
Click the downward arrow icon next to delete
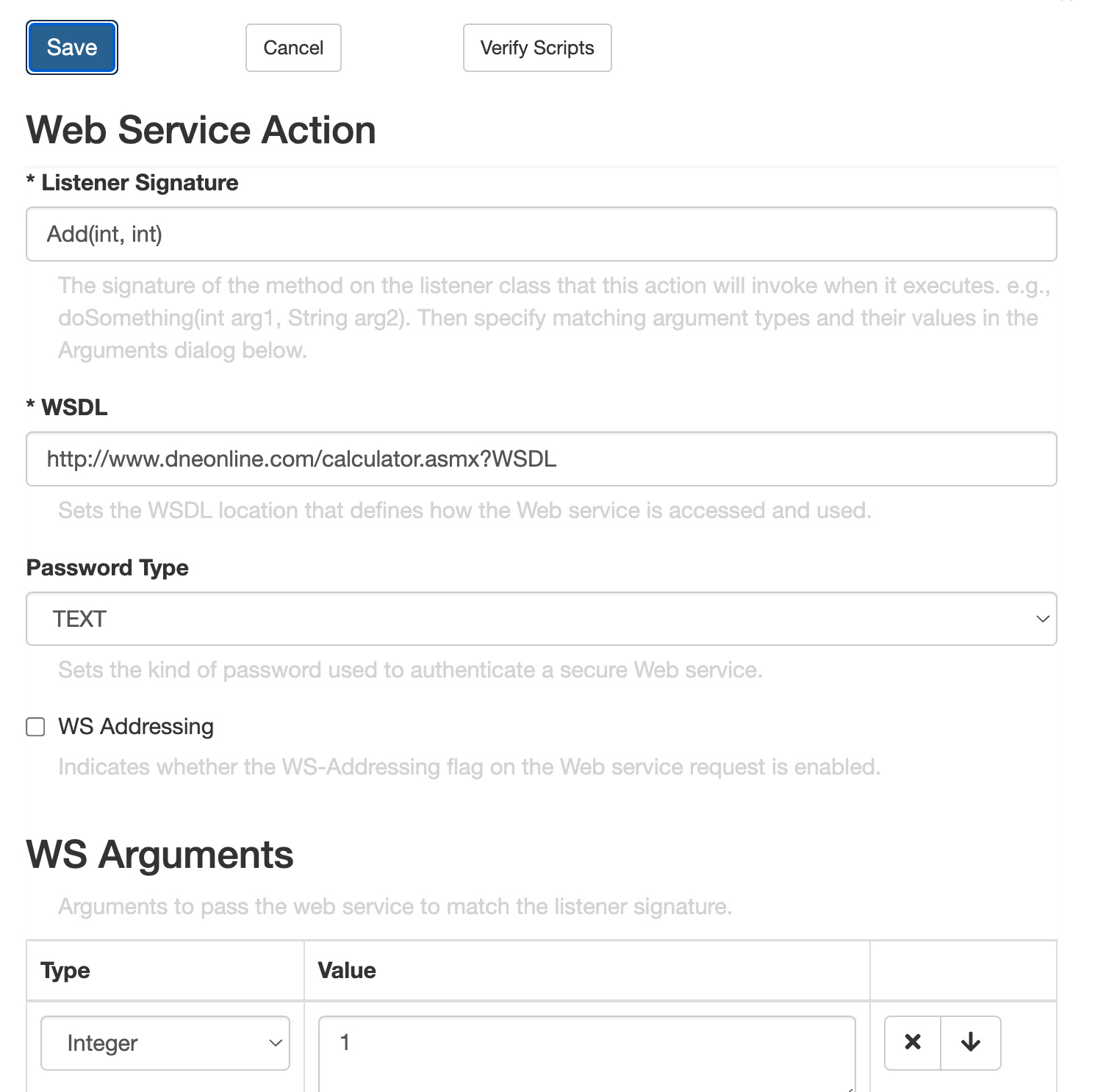[x=971, y=1043]
